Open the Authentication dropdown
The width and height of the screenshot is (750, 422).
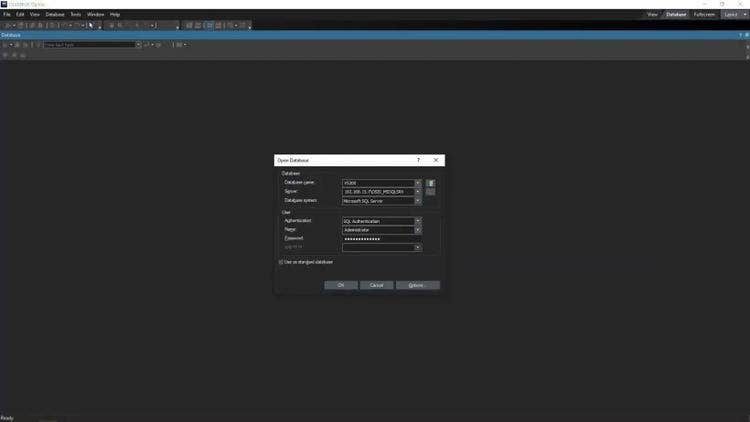(418, 221)
